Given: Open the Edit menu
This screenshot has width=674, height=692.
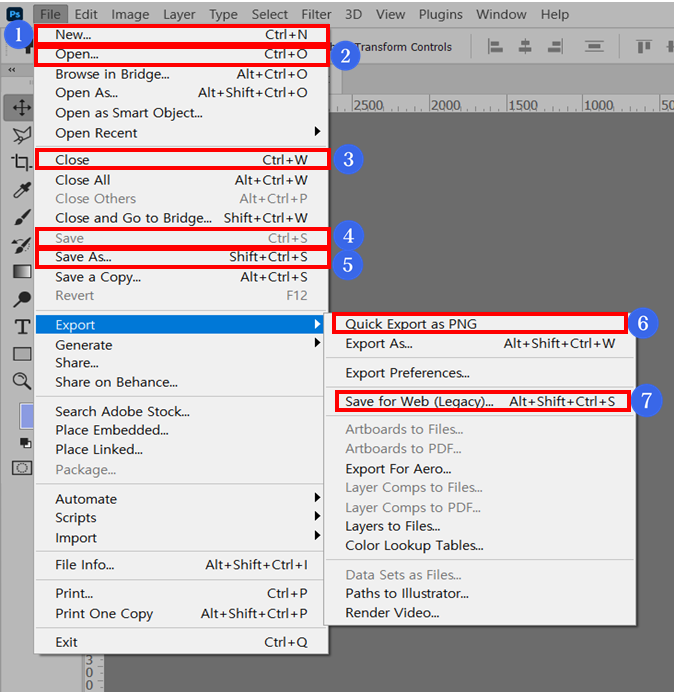Looking at the screenshot, I should click(86, 15).
